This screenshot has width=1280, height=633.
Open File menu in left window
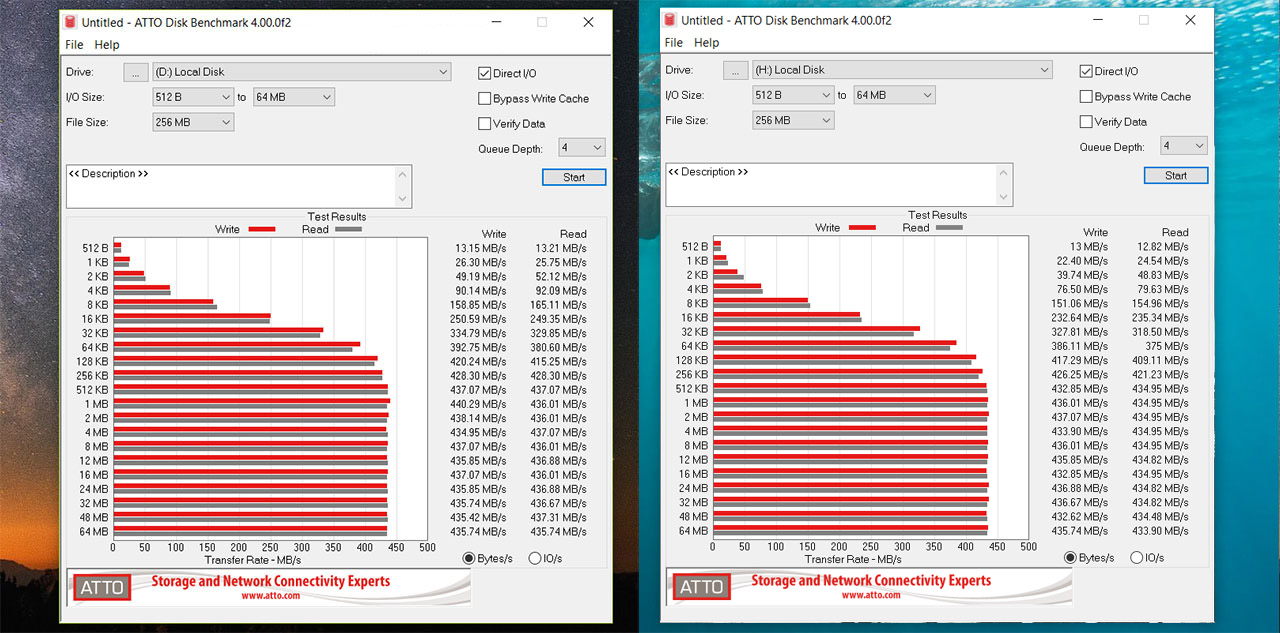click(74, 45)
